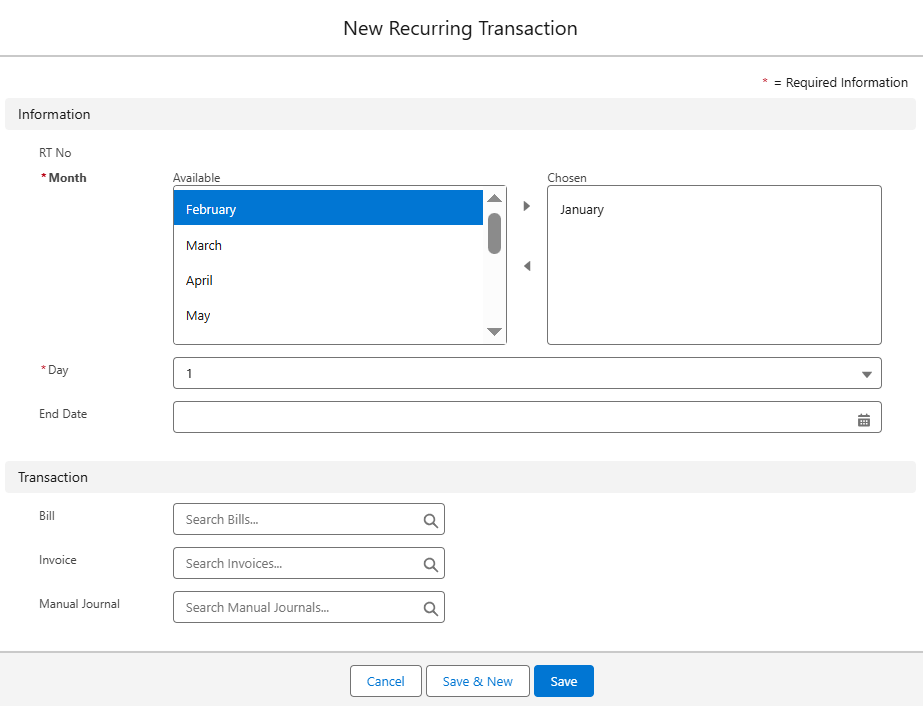Choose April in the Available list

tap(328, 280)
